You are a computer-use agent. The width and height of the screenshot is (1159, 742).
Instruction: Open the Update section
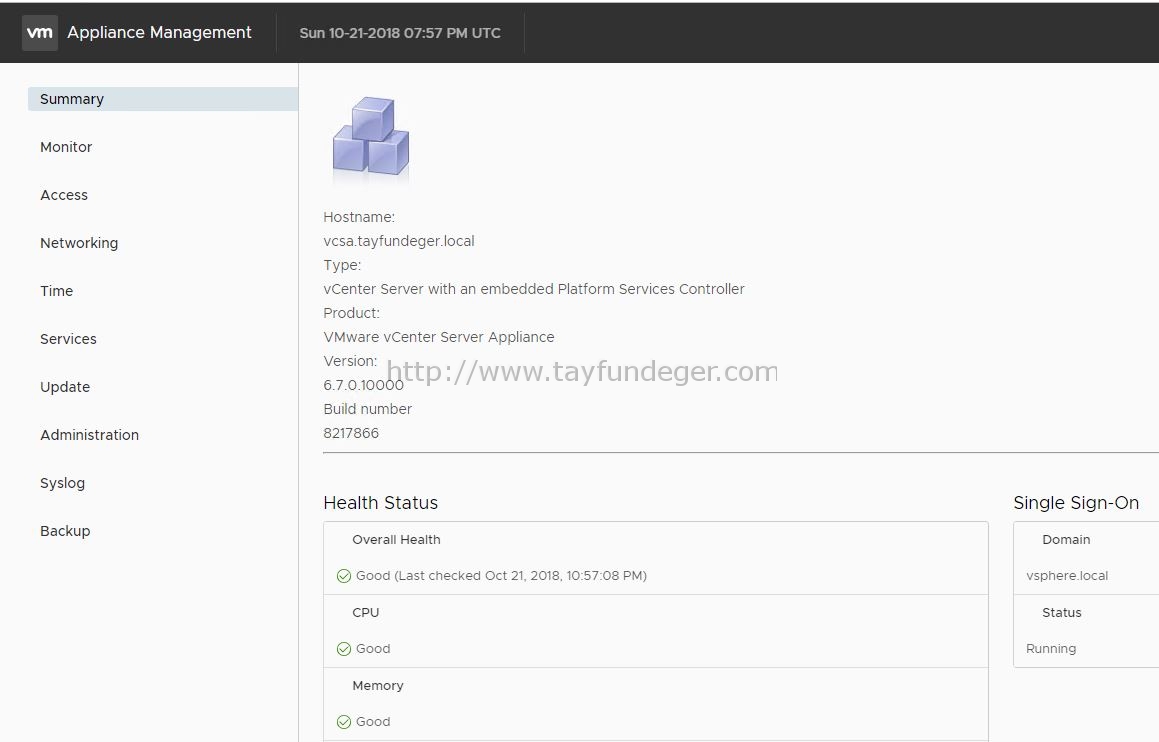click(65, 387)
